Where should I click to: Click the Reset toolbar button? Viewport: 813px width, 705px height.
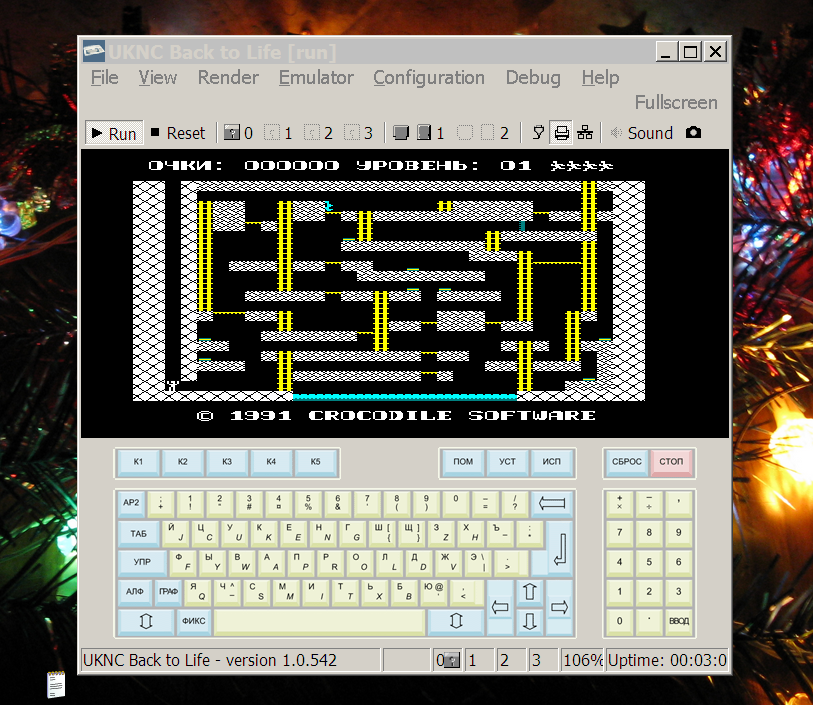[x=178, y=133]
